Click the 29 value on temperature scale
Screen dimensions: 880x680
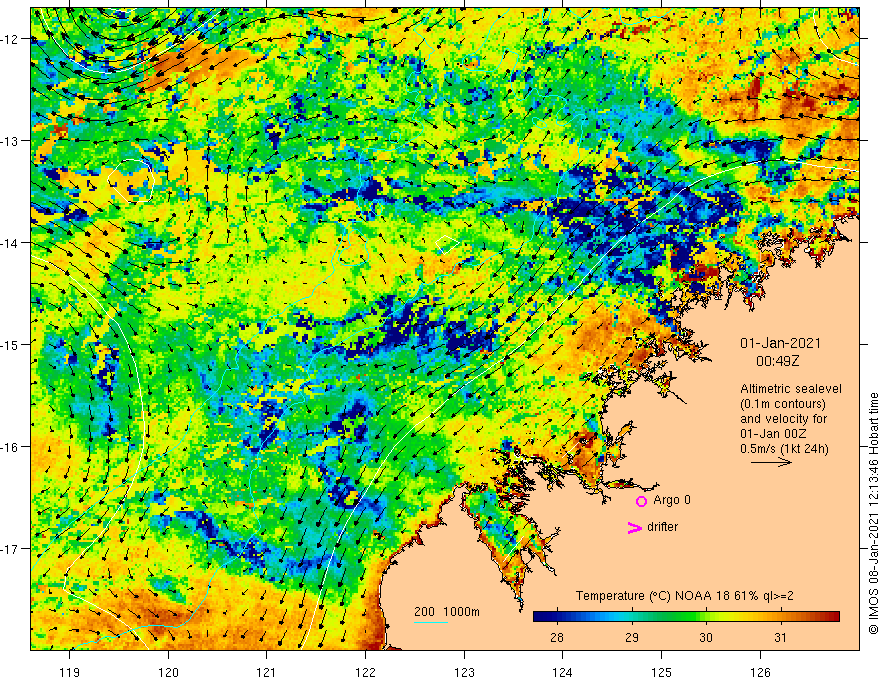click(632, 637)
